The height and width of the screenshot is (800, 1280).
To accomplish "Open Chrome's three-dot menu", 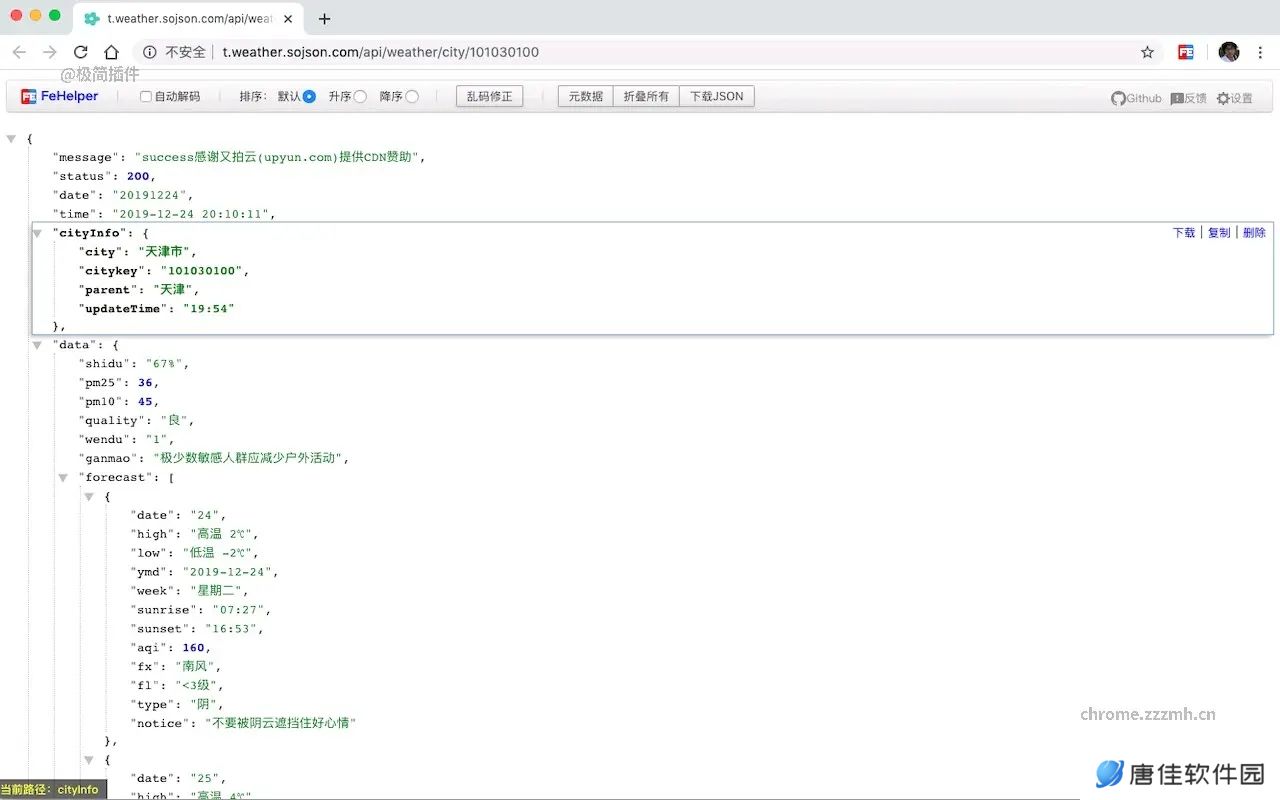I will 1261,52.
